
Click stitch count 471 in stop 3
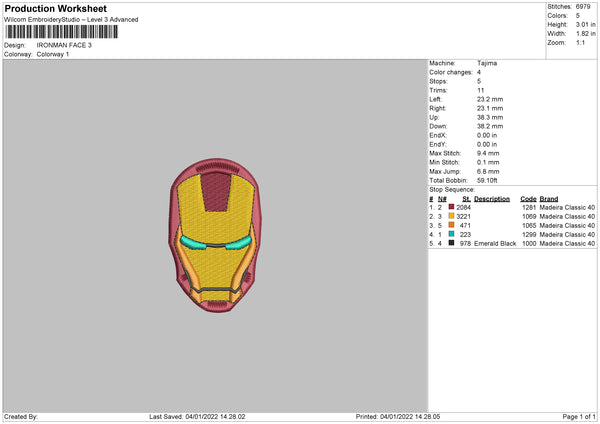(465, 225)
